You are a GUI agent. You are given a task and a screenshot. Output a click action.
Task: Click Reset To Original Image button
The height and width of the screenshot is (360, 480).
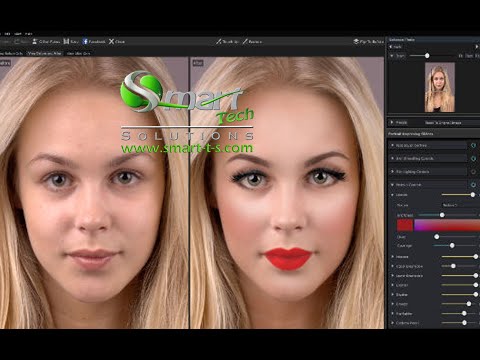point(443,123)
